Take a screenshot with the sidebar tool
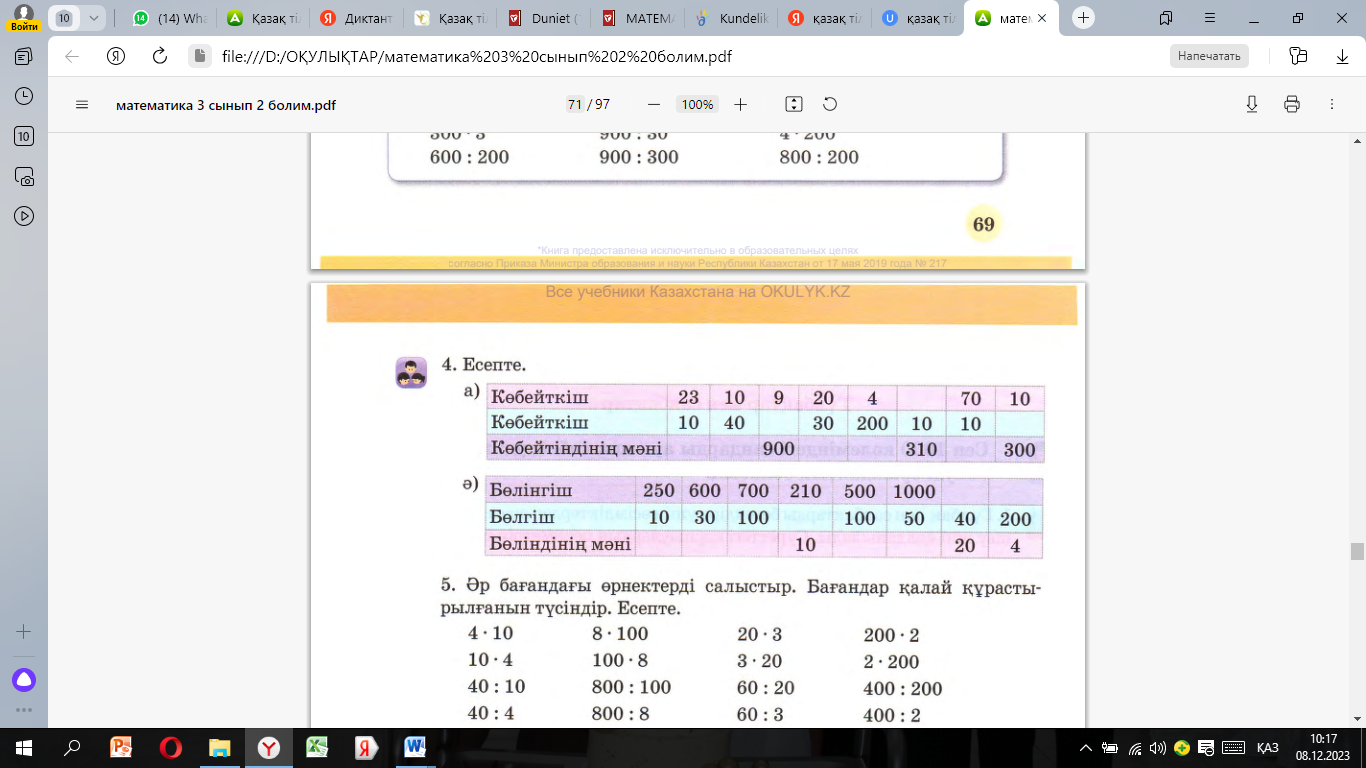Screen dimensions: 1366x768 pyautogui.click(x=24, y=176)
